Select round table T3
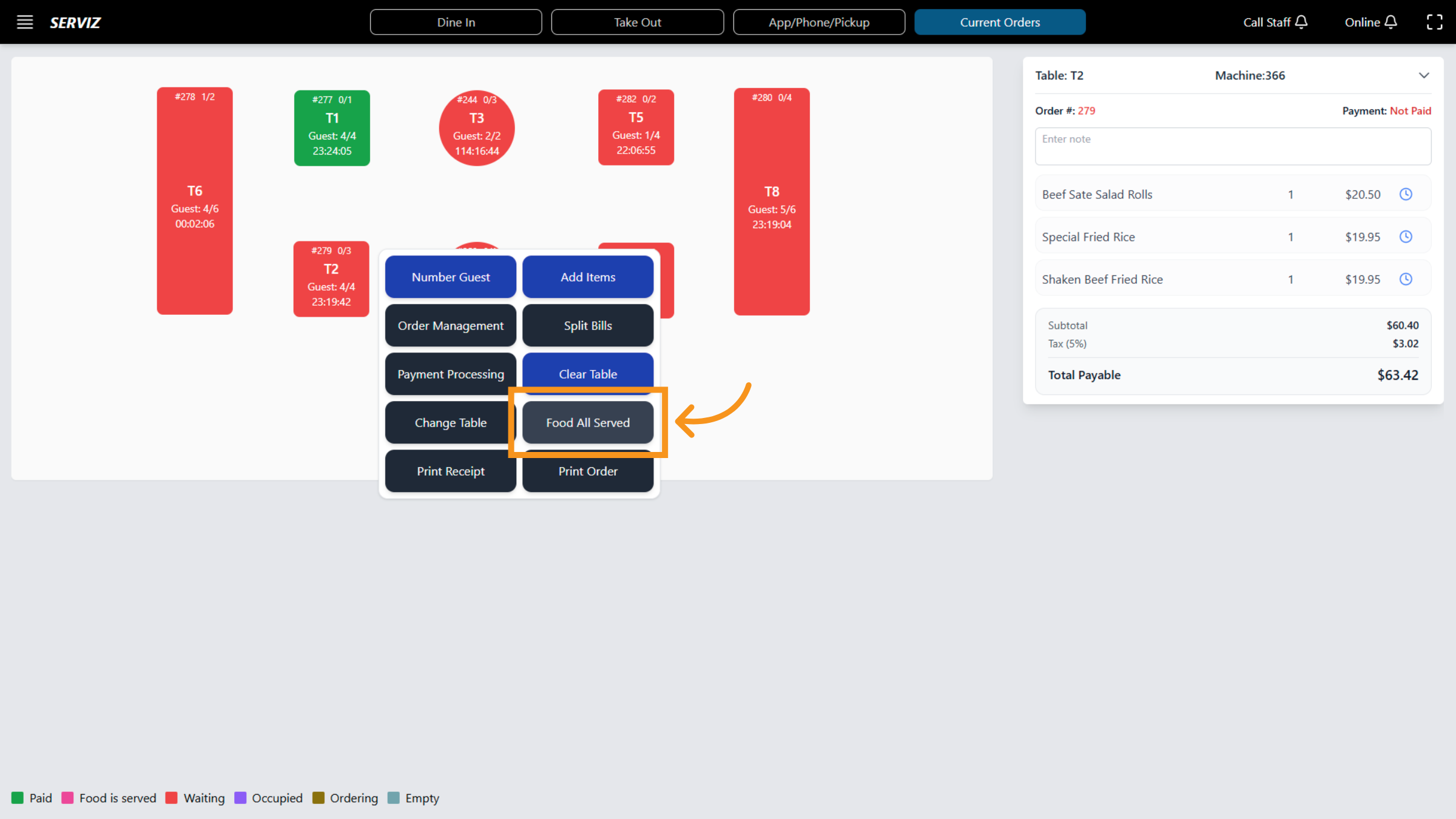1456x819 pixels. coord(477,128)
